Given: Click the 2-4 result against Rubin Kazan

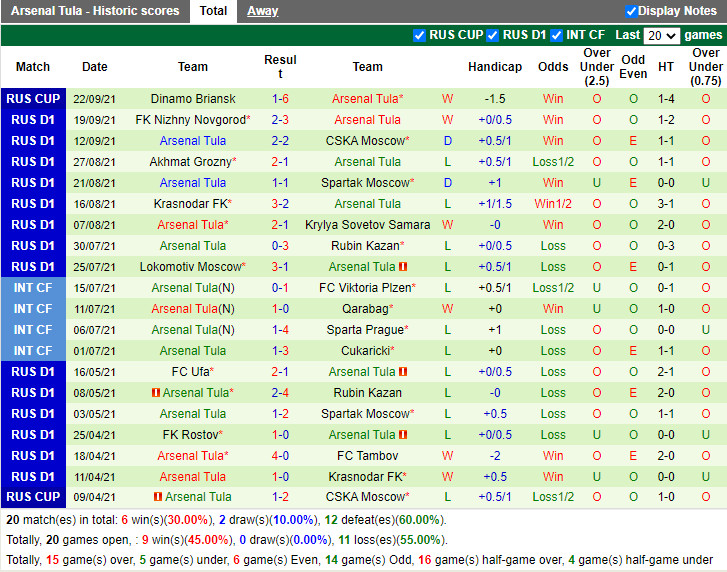Looking at the screenshot, I should pyautogui.click(x=280, y=393).
